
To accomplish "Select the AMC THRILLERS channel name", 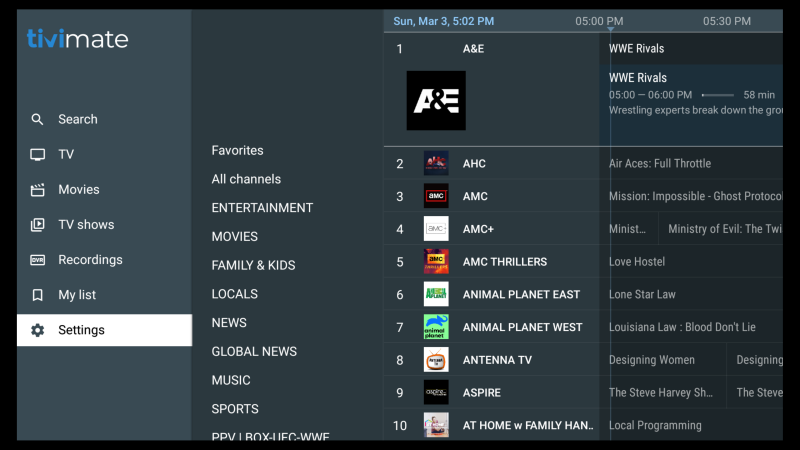I will coord(505,261).
